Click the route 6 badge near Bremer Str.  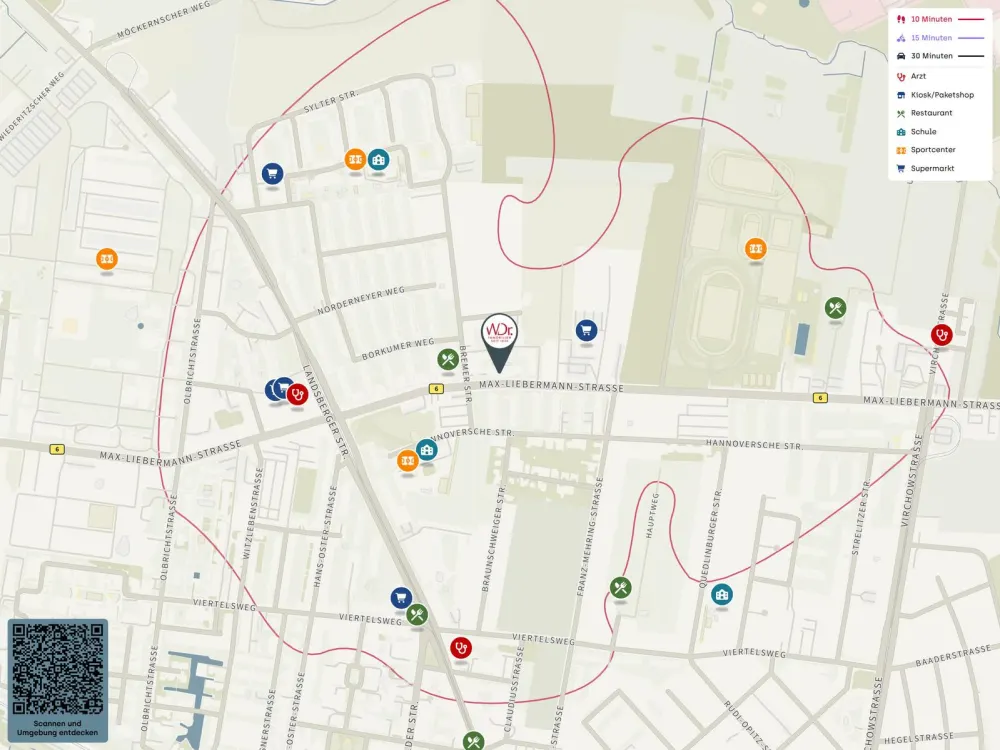[x=436, y=388]
